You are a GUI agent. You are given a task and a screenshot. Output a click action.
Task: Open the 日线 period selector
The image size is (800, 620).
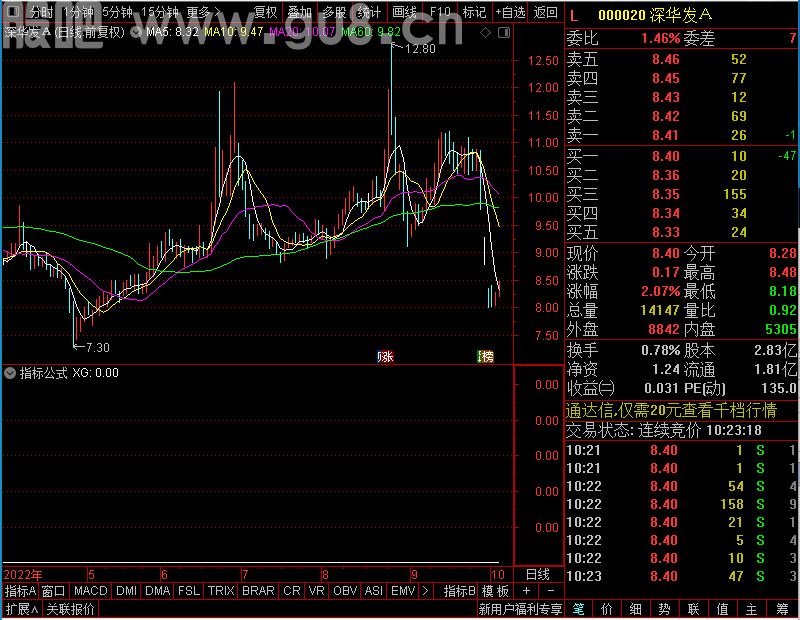click(x=538, y=575)
